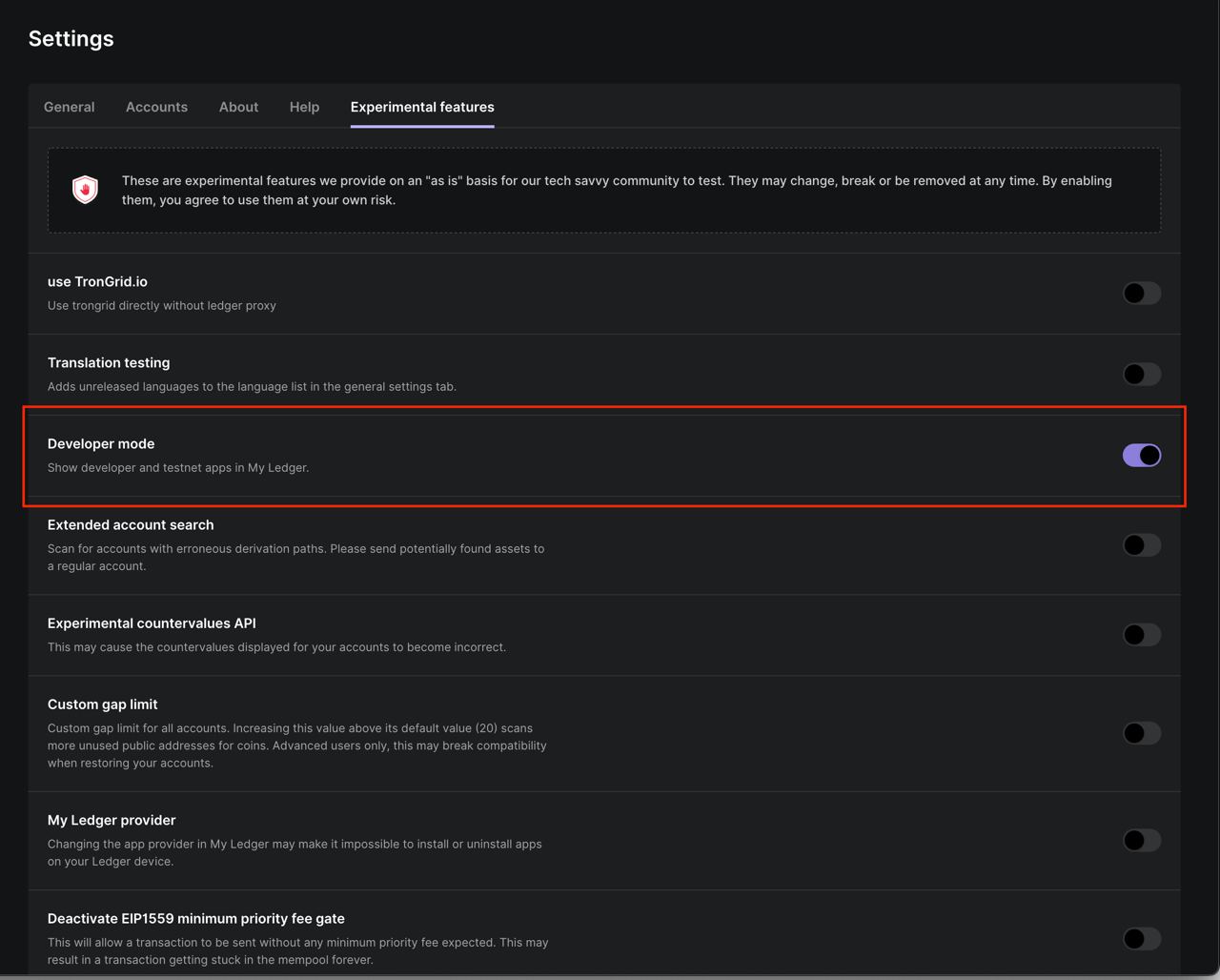Disable the Developer mode toggle
The height and width of the screenshot is (980, 1220).
[x=1141, y=455]
